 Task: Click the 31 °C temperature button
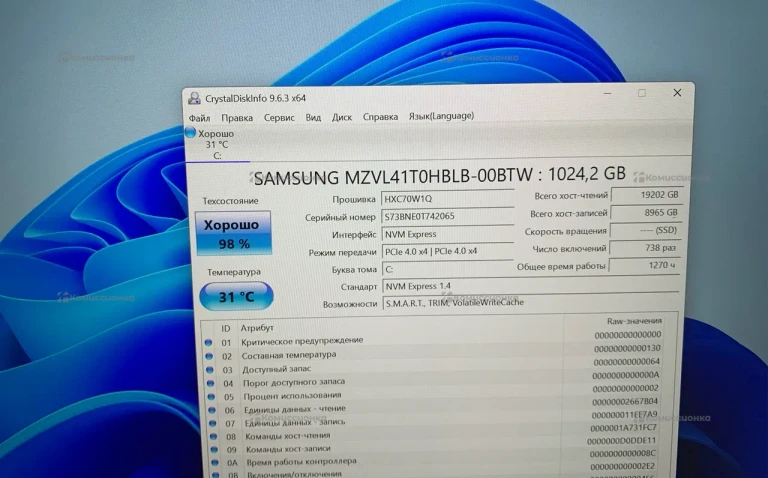coord(237,296)
